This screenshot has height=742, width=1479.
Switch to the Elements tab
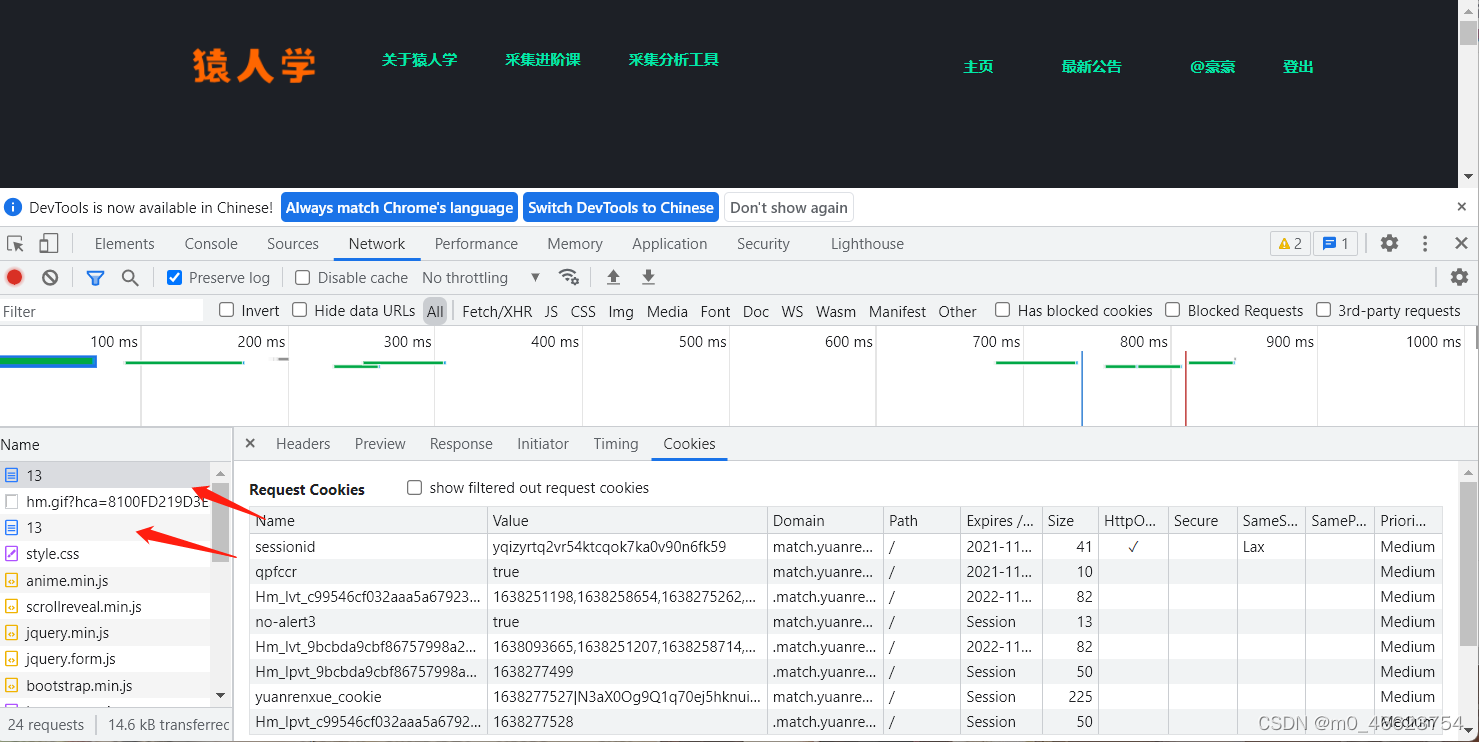point(124,244)
